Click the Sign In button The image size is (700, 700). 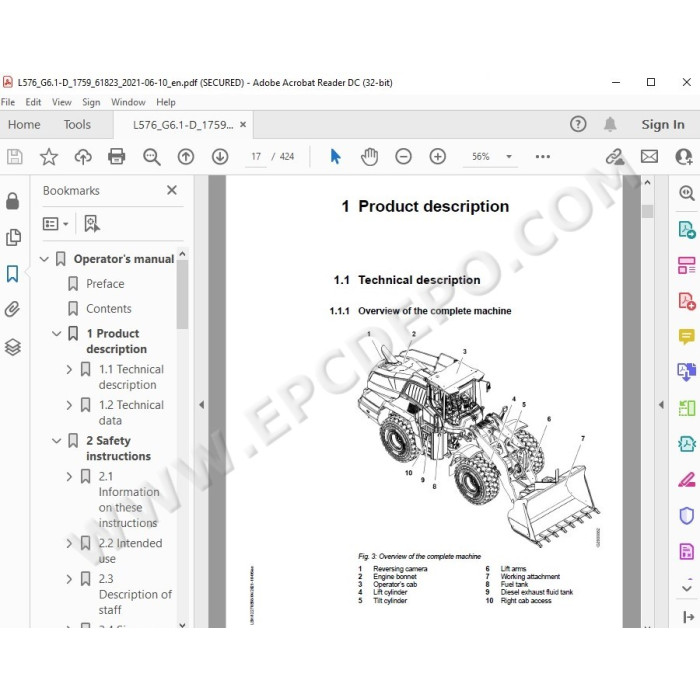(x=662, y=125)
